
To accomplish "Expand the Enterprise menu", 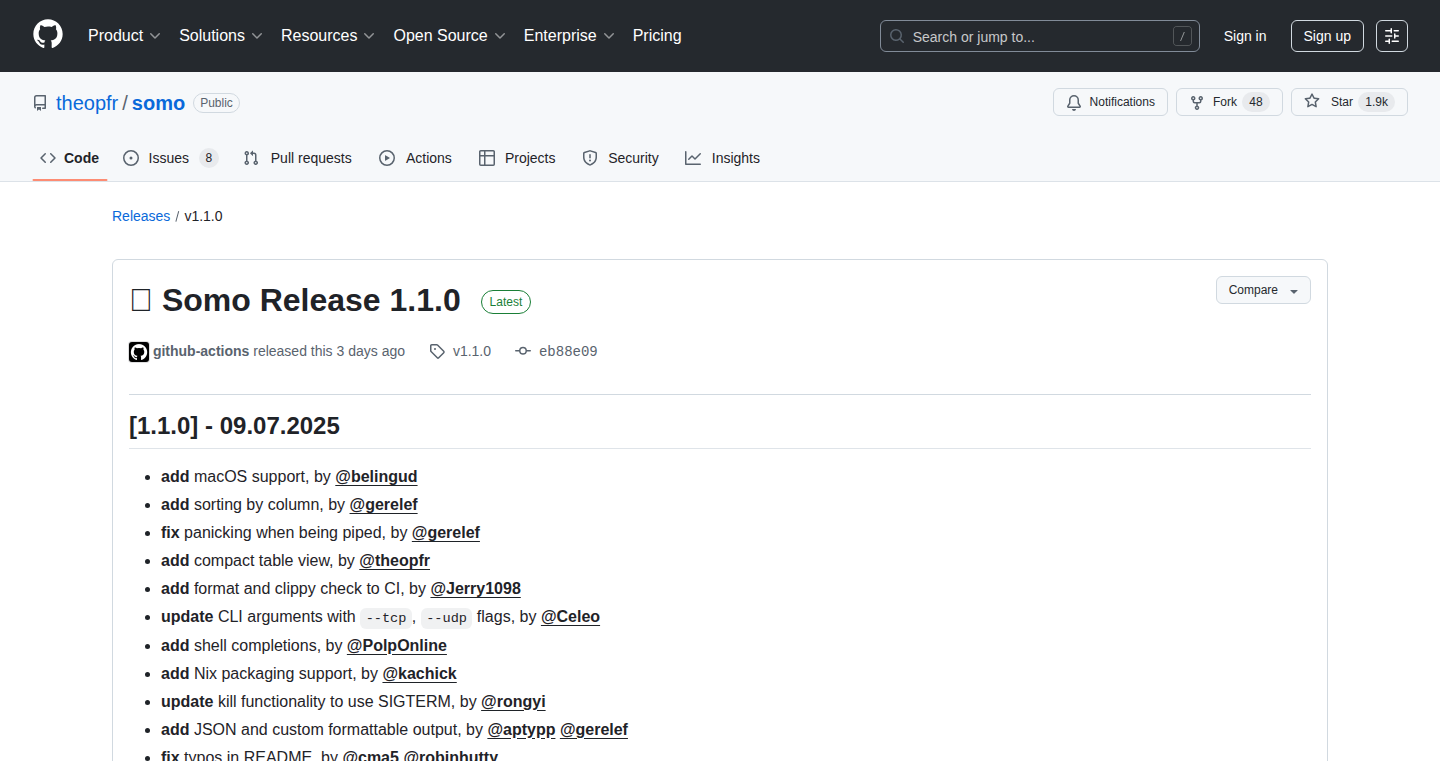I will 569,35.
